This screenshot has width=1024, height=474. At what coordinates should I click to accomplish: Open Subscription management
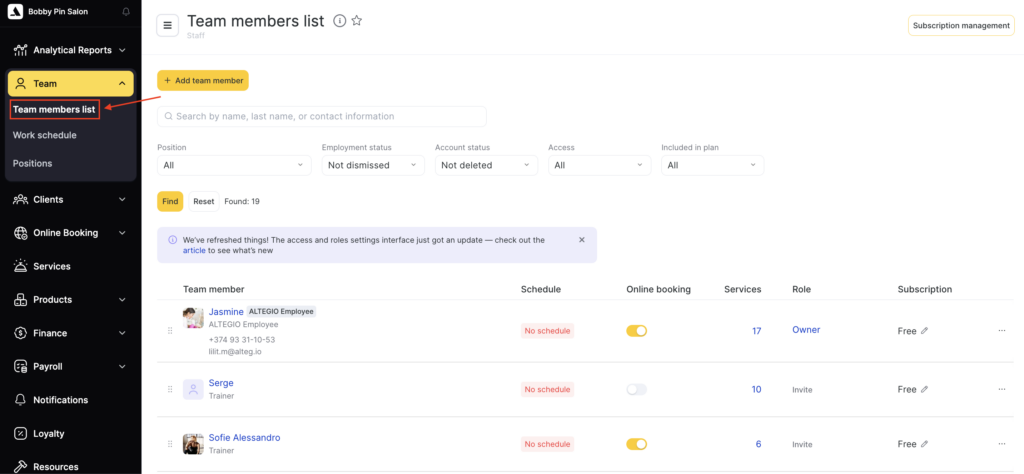(x=961, y=26)
